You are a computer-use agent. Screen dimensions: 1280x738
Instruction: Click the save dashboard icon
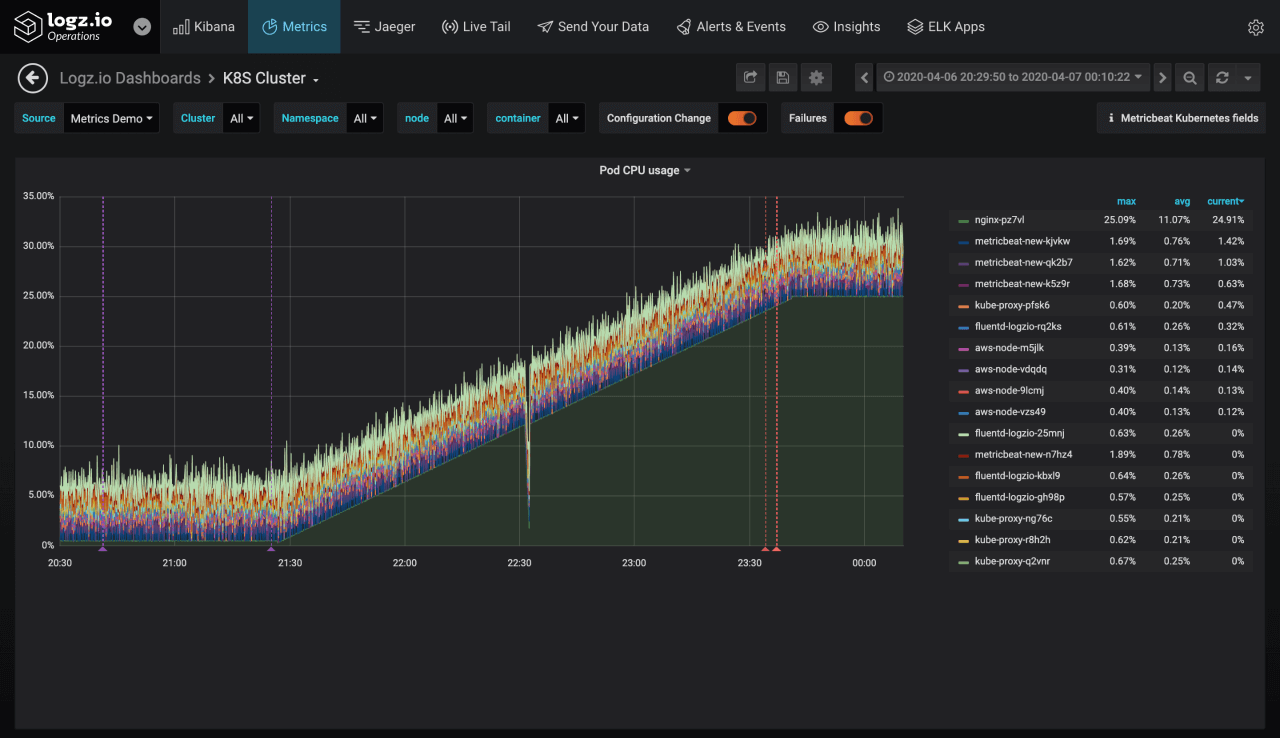(x=783, y=78)
